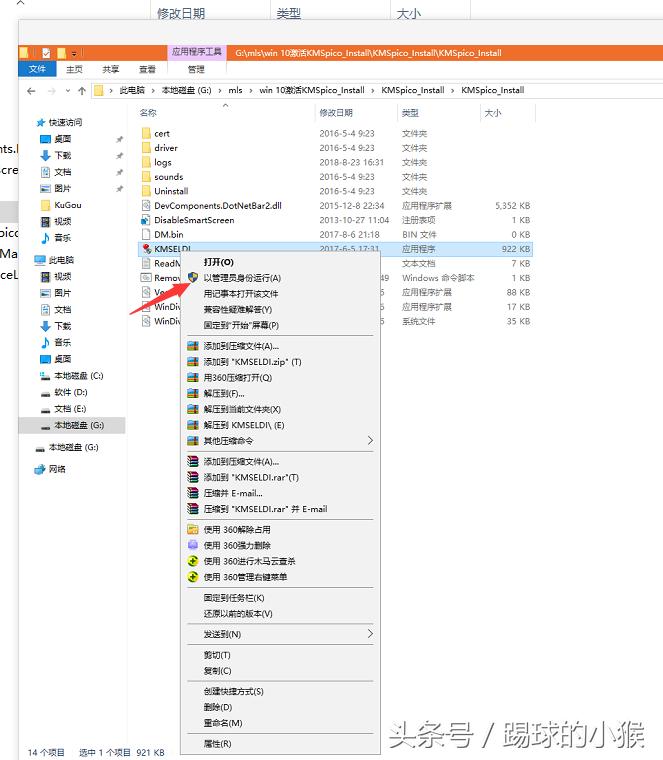This screenshot has height=760, width=663.
Task: Expand the Send to (发送到) submenu arrow
Action: 370,634
